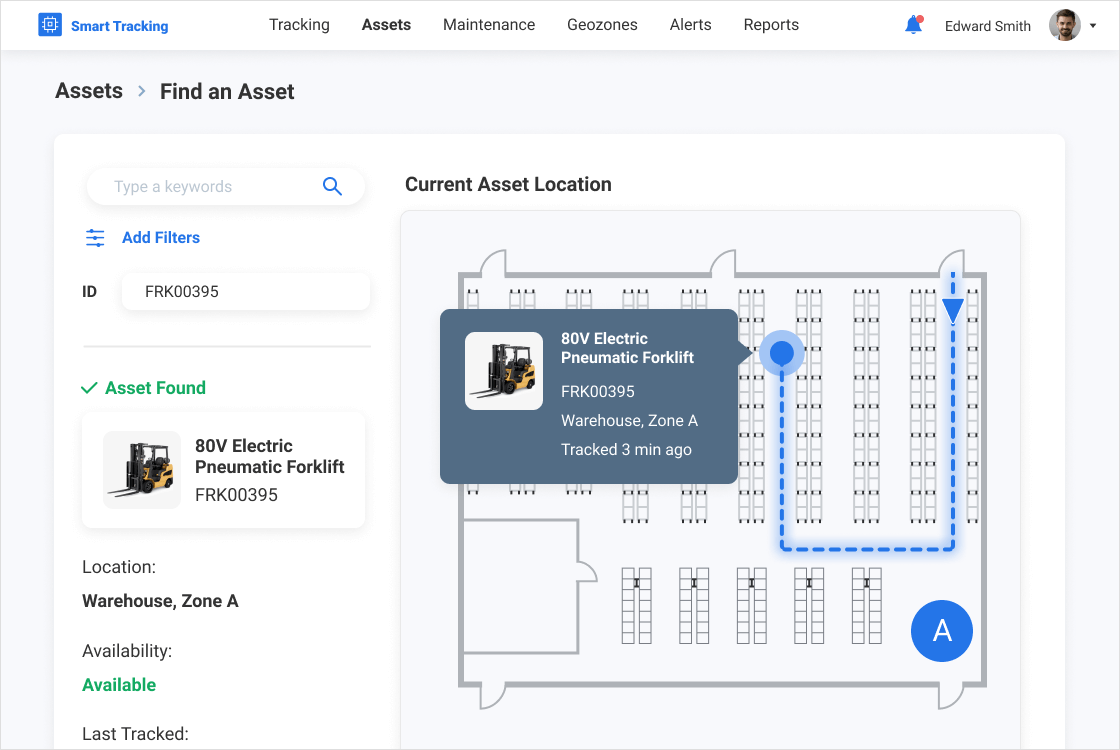This screenshot has height=750, width=1120.
Task: Click the forklift thumbnail in the map popup
Action: (504, 371)
